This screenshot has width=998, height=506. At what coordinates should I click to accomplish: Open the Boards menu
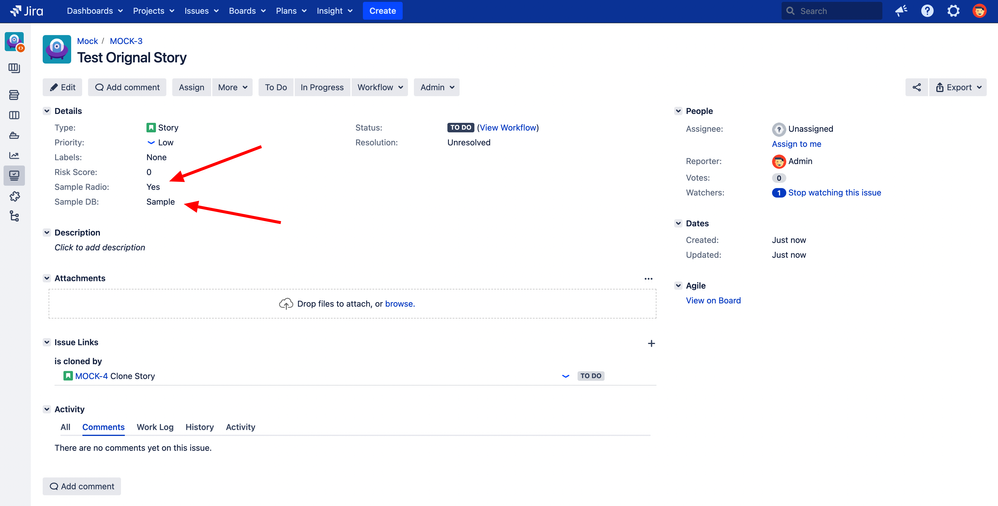pyautogui.click(x=247, y=11)
